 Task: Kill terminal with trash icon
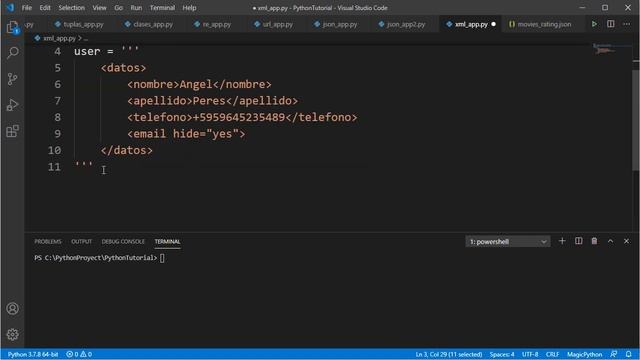tap(594, 241)
